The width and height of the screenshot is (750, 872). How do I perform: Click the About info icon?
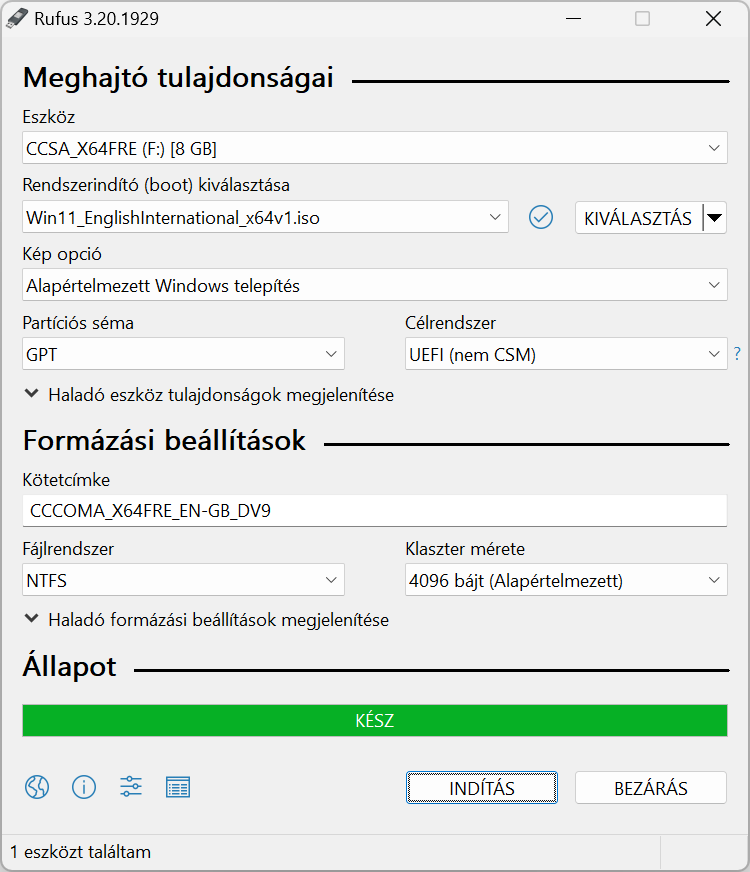click(84, 787)
